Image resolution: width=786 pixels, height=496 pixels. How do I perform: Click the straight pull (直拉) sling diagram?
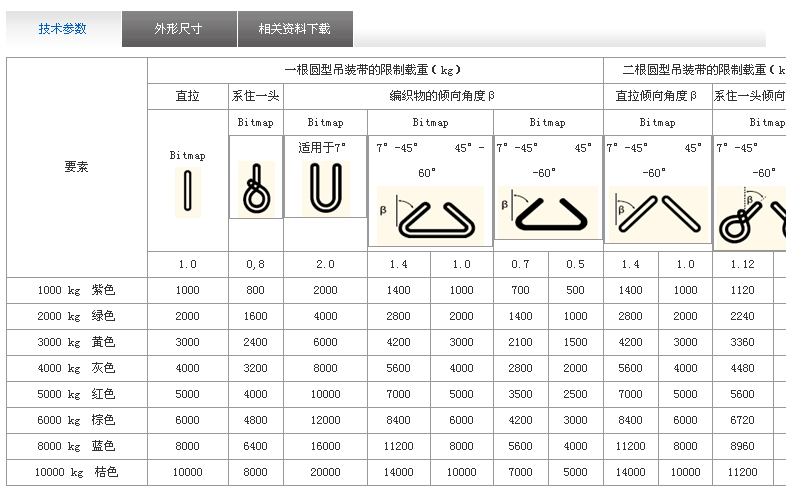coord(187,192)
